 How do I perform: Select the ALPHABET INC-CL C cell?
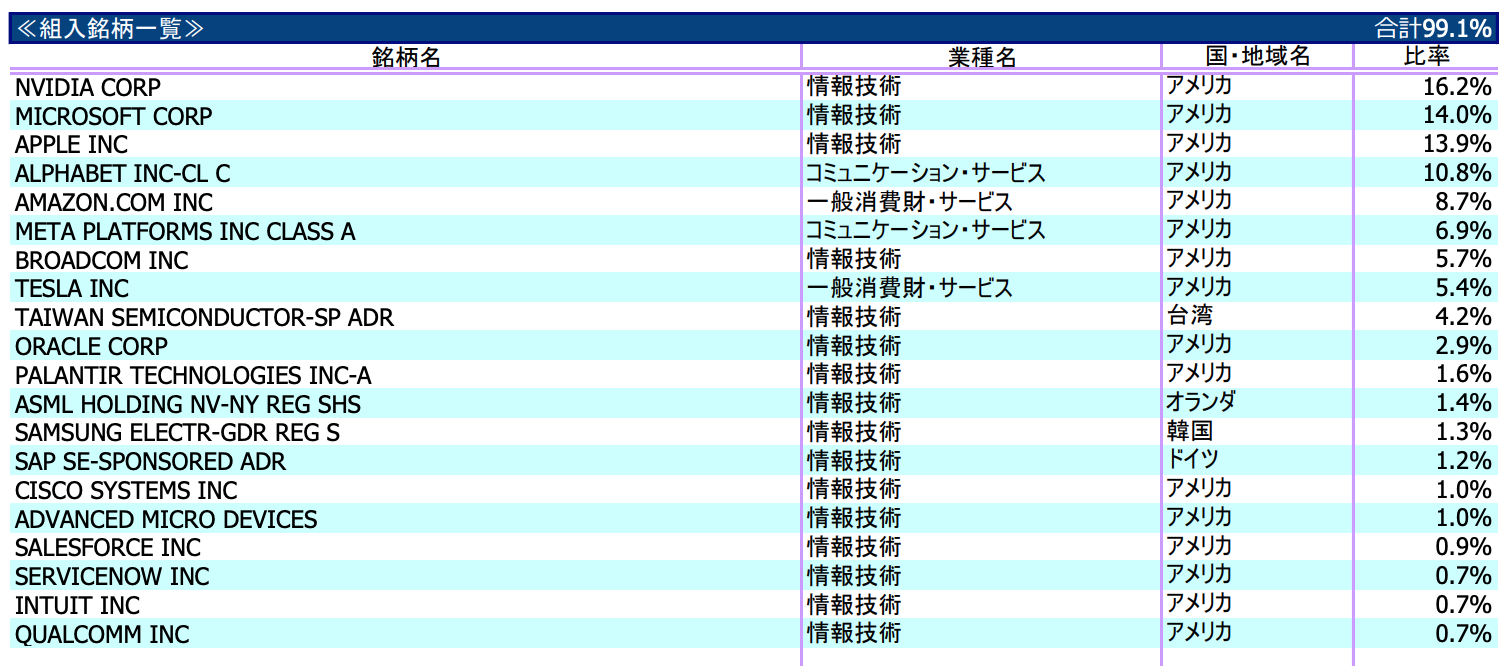[x=123, y=174]
